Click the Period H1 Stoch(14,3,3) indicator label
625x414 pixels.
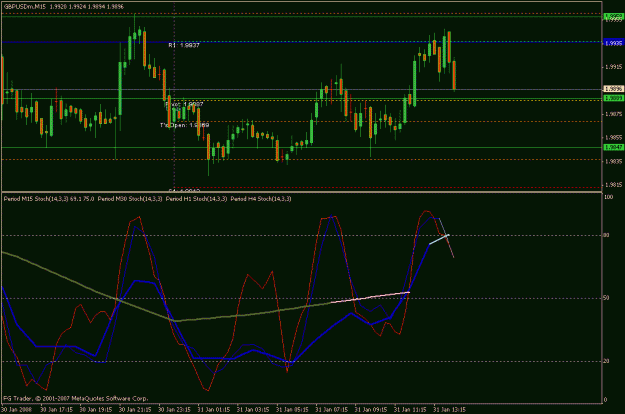tap(197, 199)
